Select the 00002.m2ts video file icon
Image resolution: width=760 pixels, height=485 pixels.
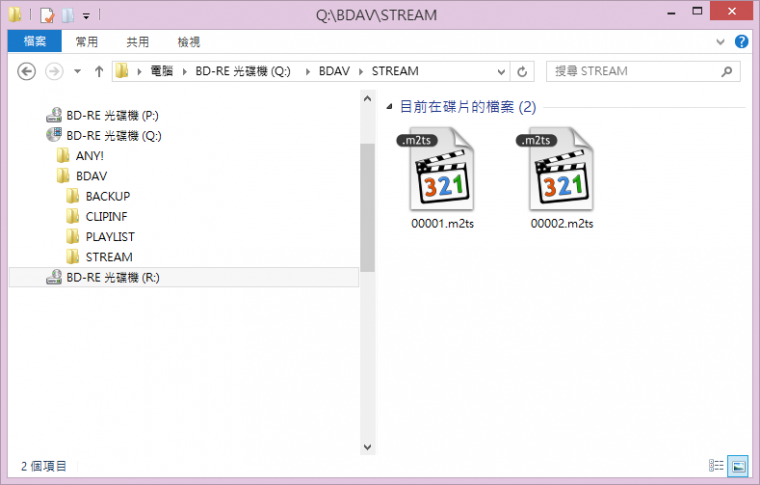point(561,169)
